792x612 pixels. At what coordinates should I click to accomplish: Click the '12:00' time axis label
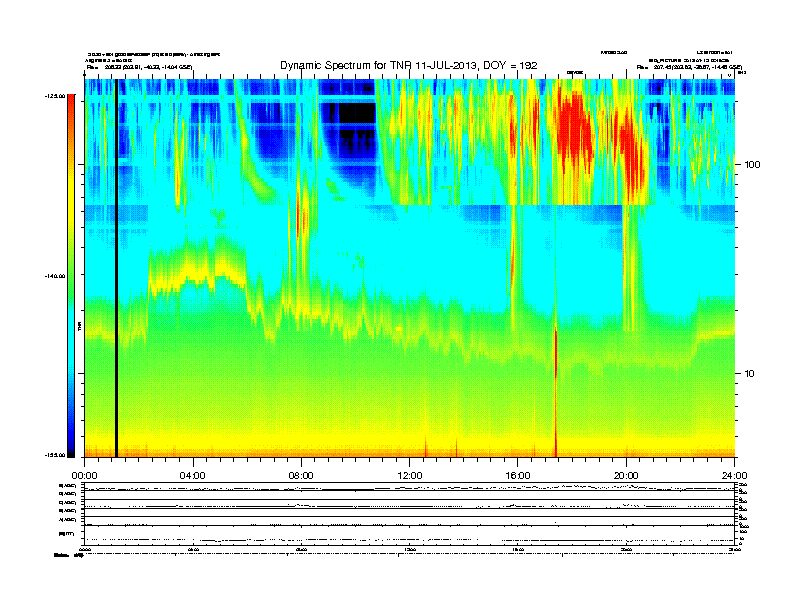(x=410, y=476)
